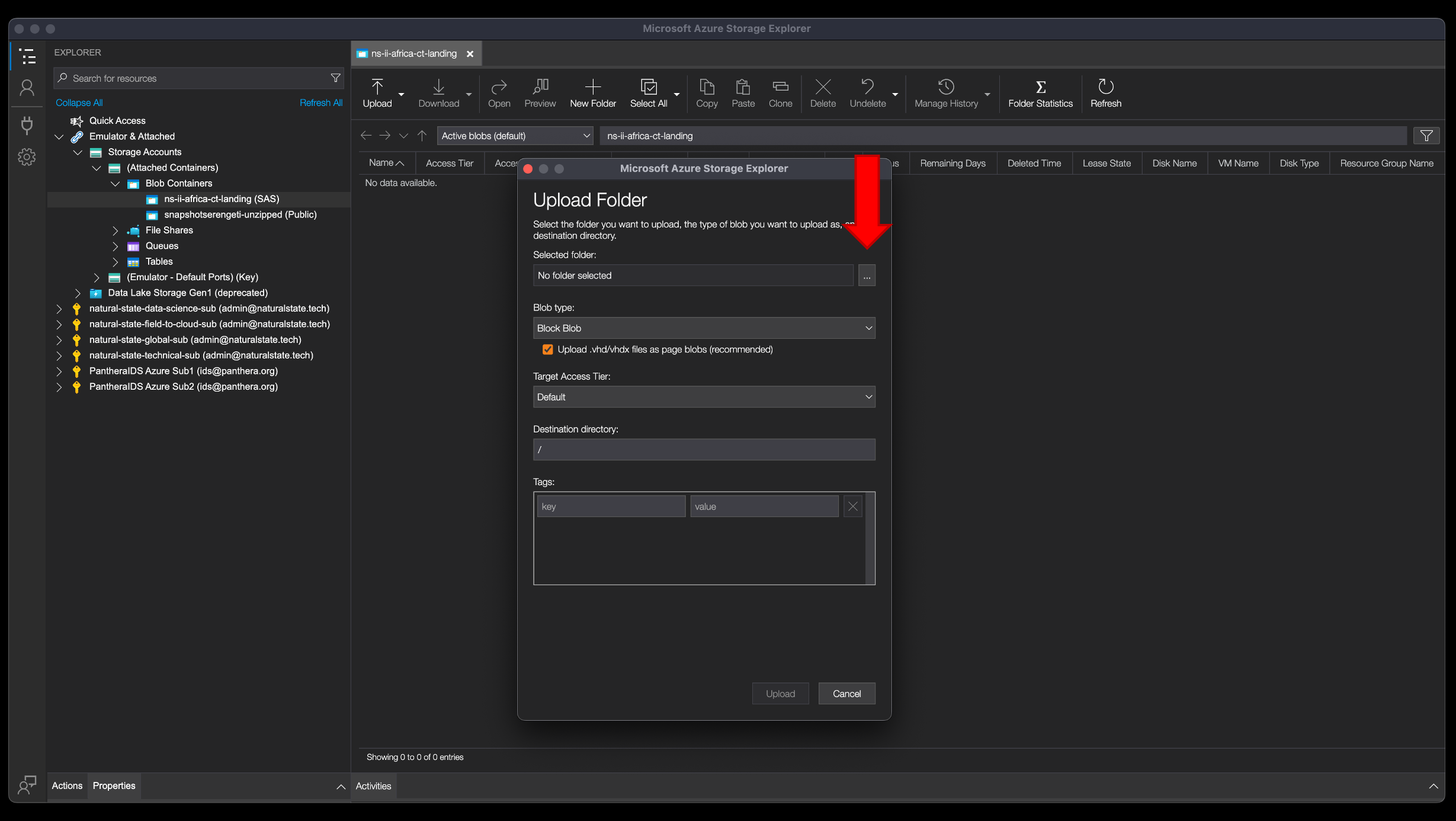This screenshot has height=821, width=1456.
Task: Click the Undelete toolbar icon
Action: [x=868, y=94]
